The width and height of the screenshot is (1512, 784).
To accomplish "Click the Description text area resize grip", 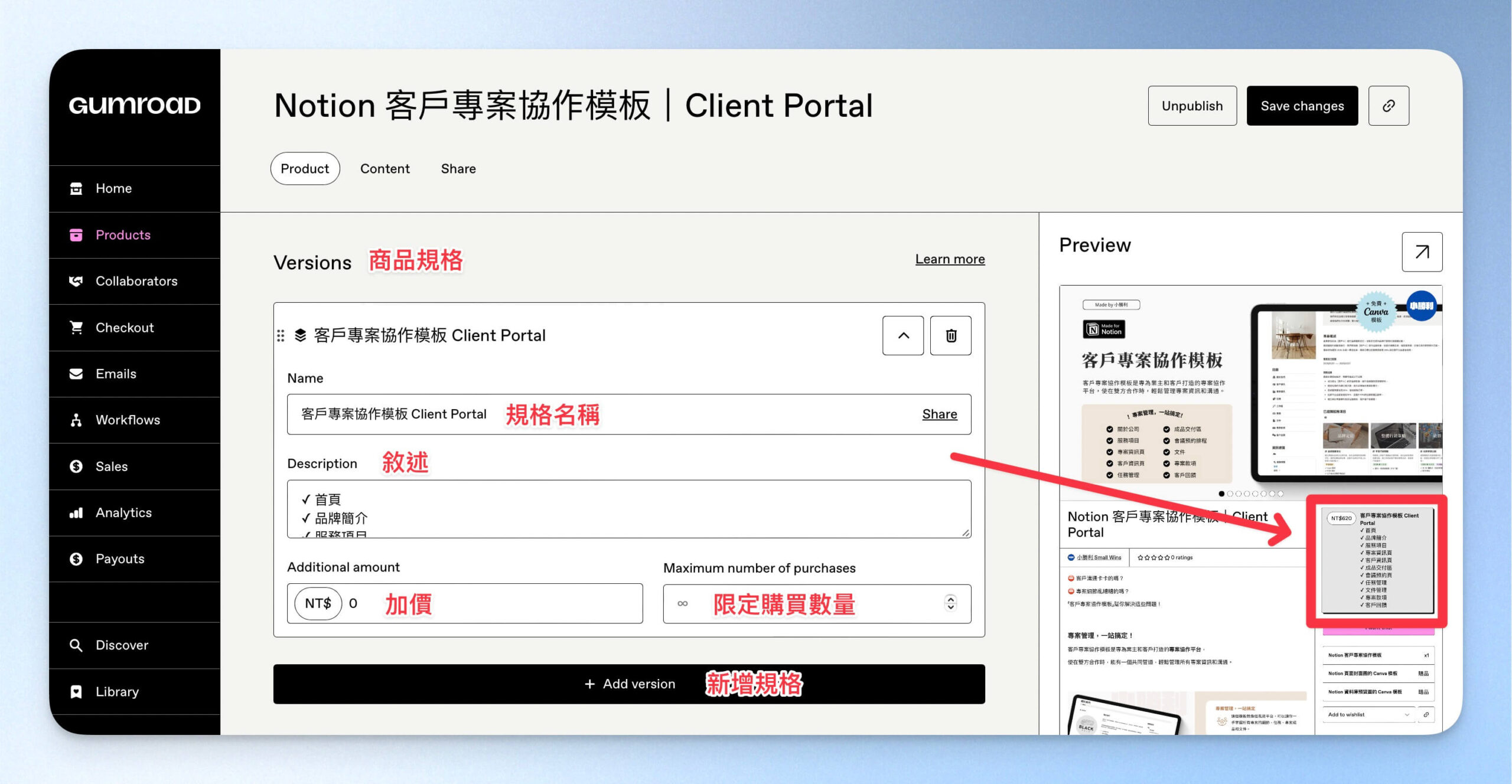I will point(966,533).
